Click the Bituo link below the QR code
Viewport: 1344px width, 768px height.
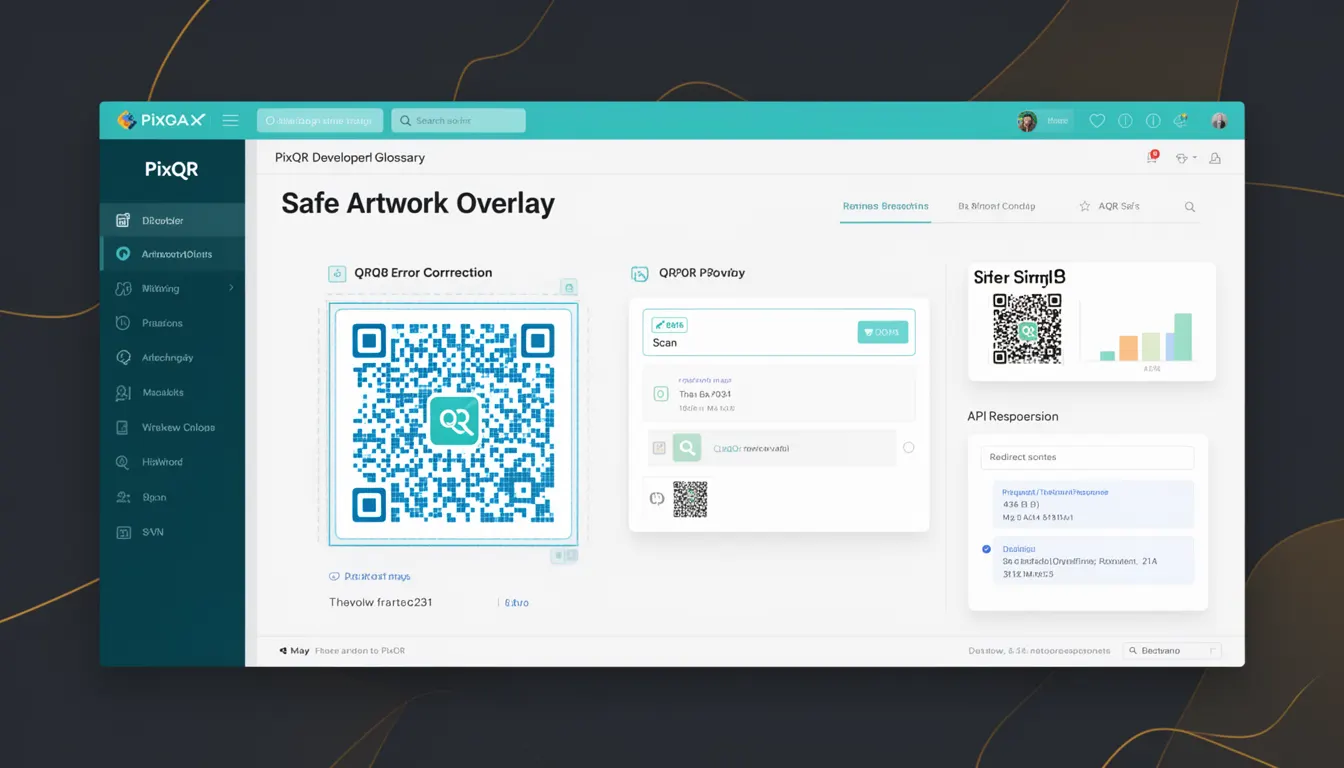click(x=516, y=603)
